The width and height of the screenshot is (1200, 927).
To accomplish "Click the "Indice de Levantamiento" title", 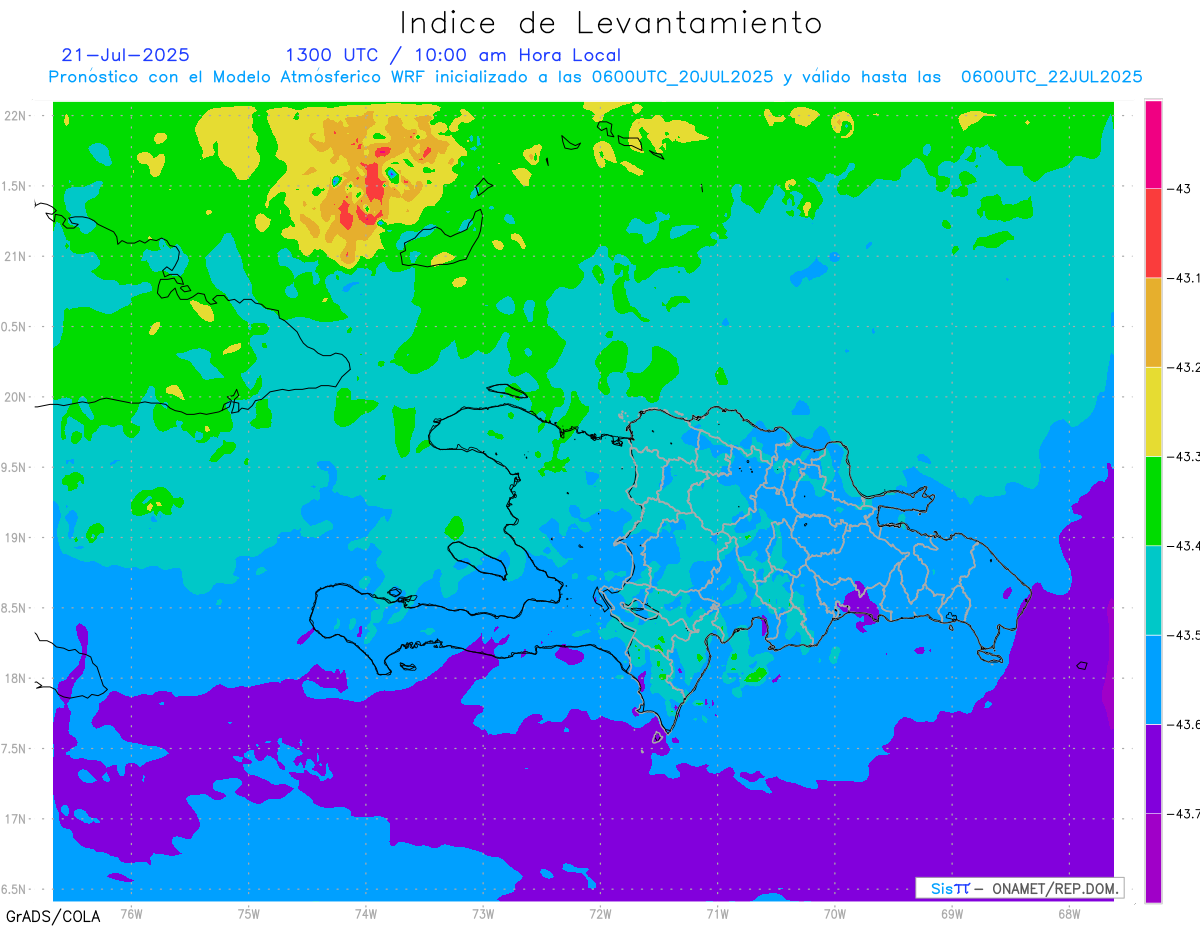I will click(610, 23).
